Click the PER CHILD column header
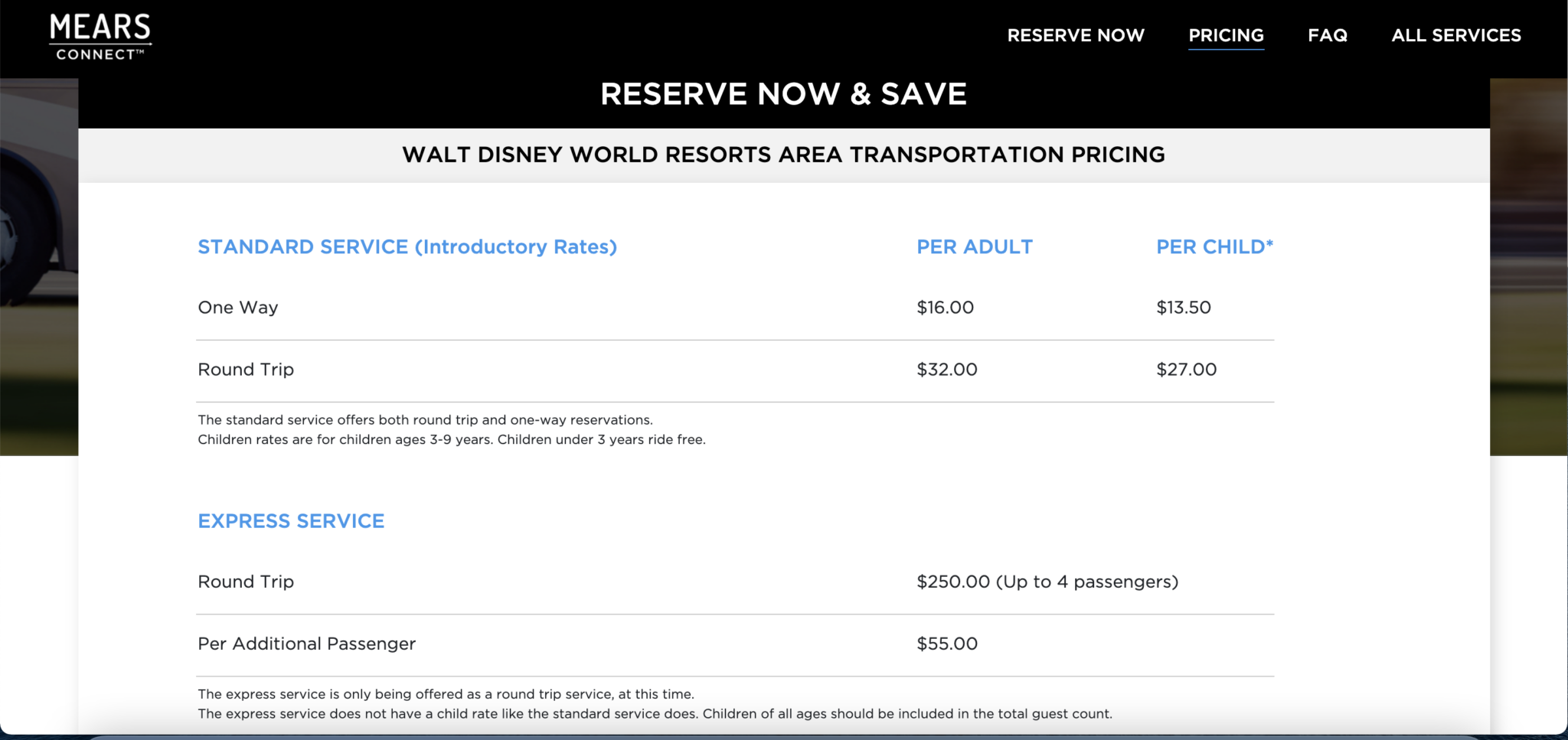The image size is (1568, 740). pyautogui.click(x=1214, y=246)
